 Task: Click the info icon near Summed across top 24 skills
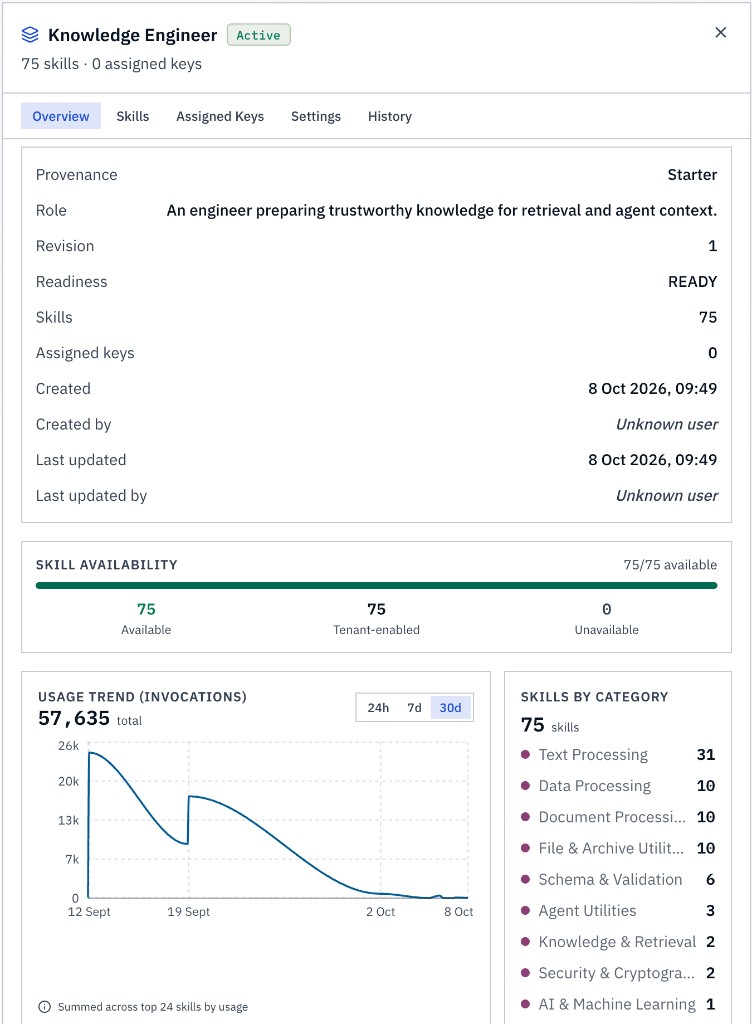point(44,1006)
